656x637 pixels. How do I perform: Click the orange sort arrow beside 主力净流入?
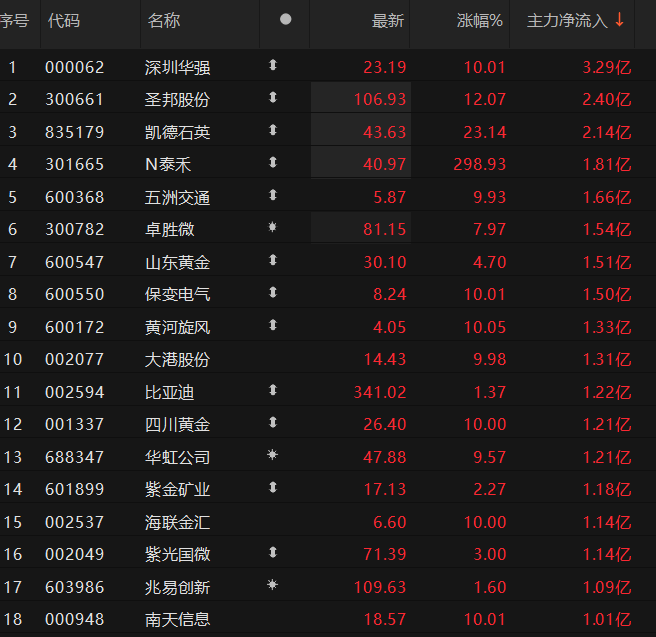[x=620, y=20]
